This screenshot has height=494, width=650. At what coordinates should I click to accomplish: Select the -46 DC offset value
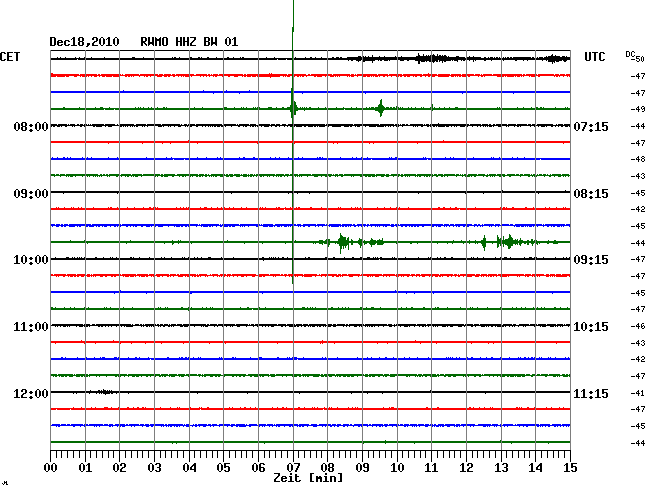coord(638,326)
